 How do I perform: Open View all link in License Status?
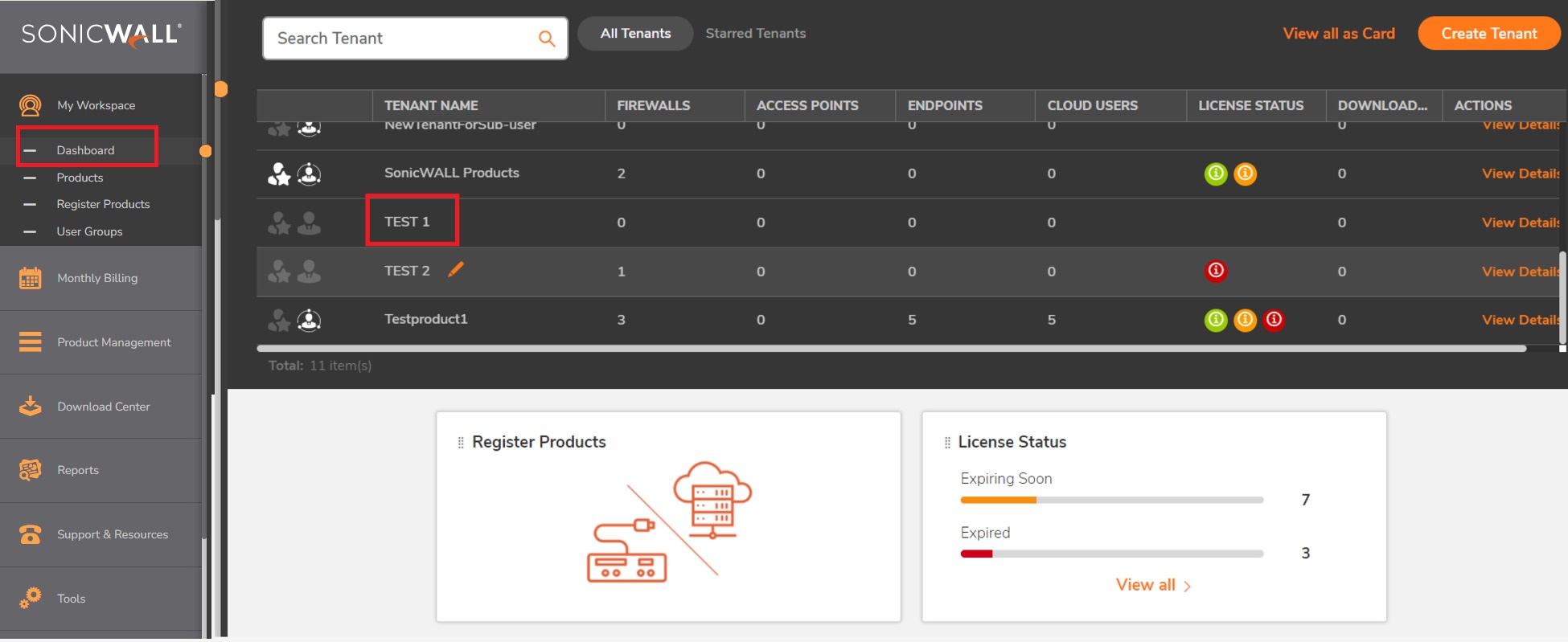[x=1152, y=585]
